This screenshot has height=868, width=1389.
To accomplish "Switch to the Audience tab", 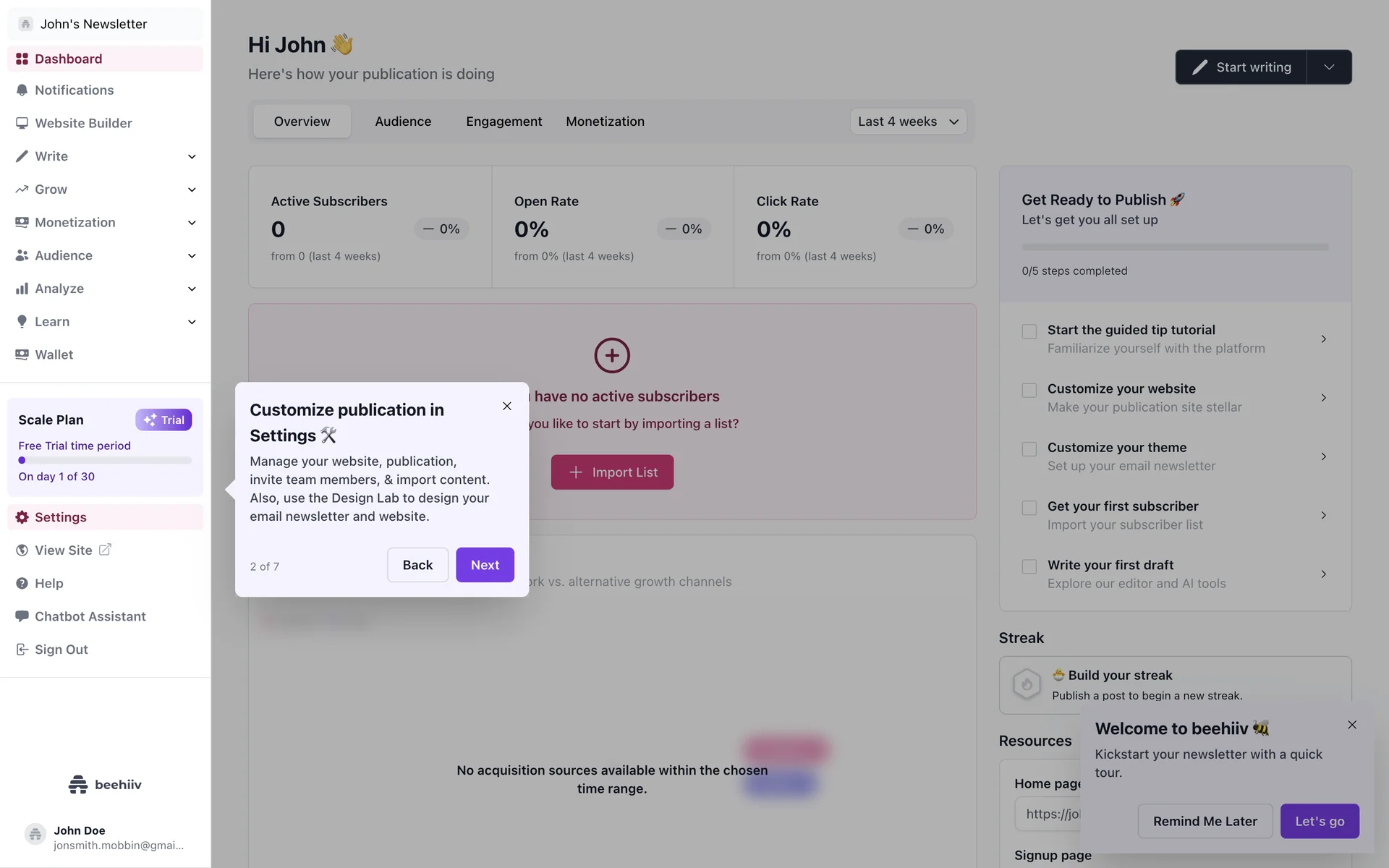I will [x=403, y=122].
